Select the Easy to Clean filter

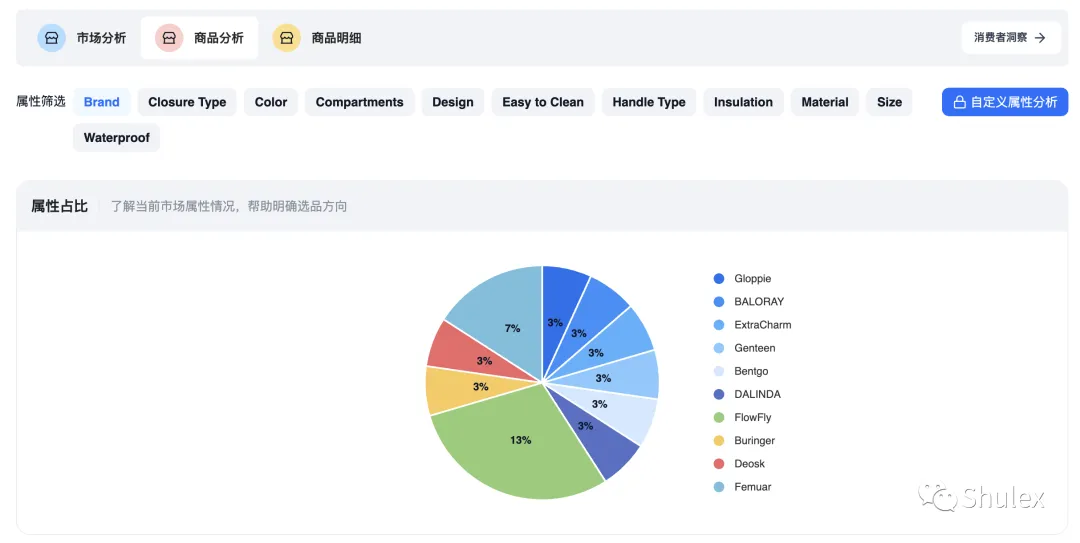(543, 102)
